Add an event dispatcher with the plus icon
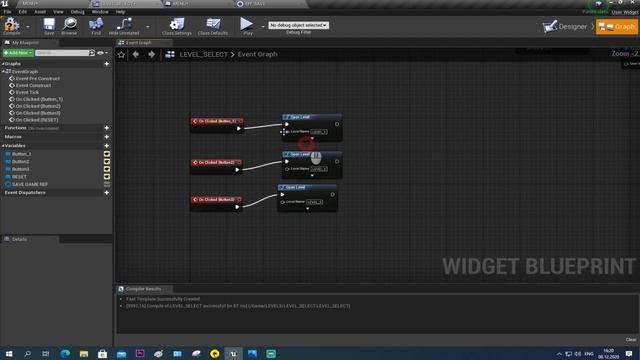The image size is (640, 360). pos(107,193)
